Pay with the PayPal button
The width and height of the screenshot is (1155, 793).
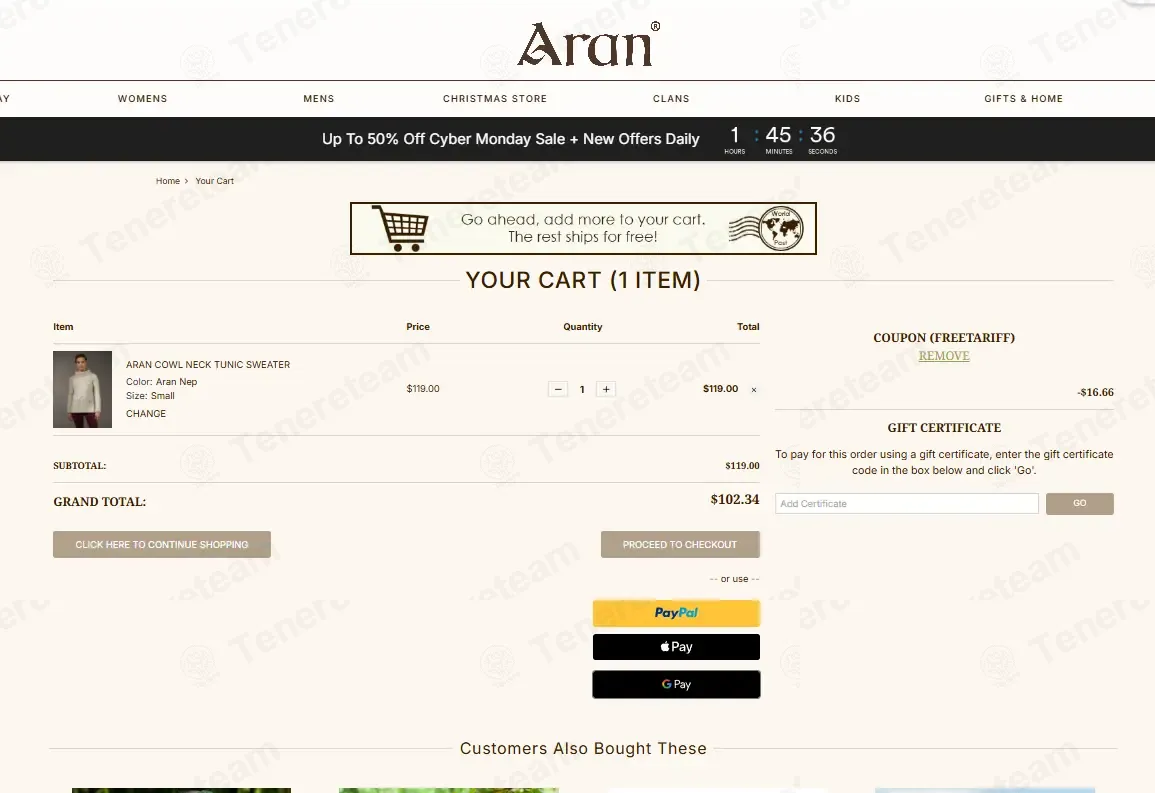(676, 613)
